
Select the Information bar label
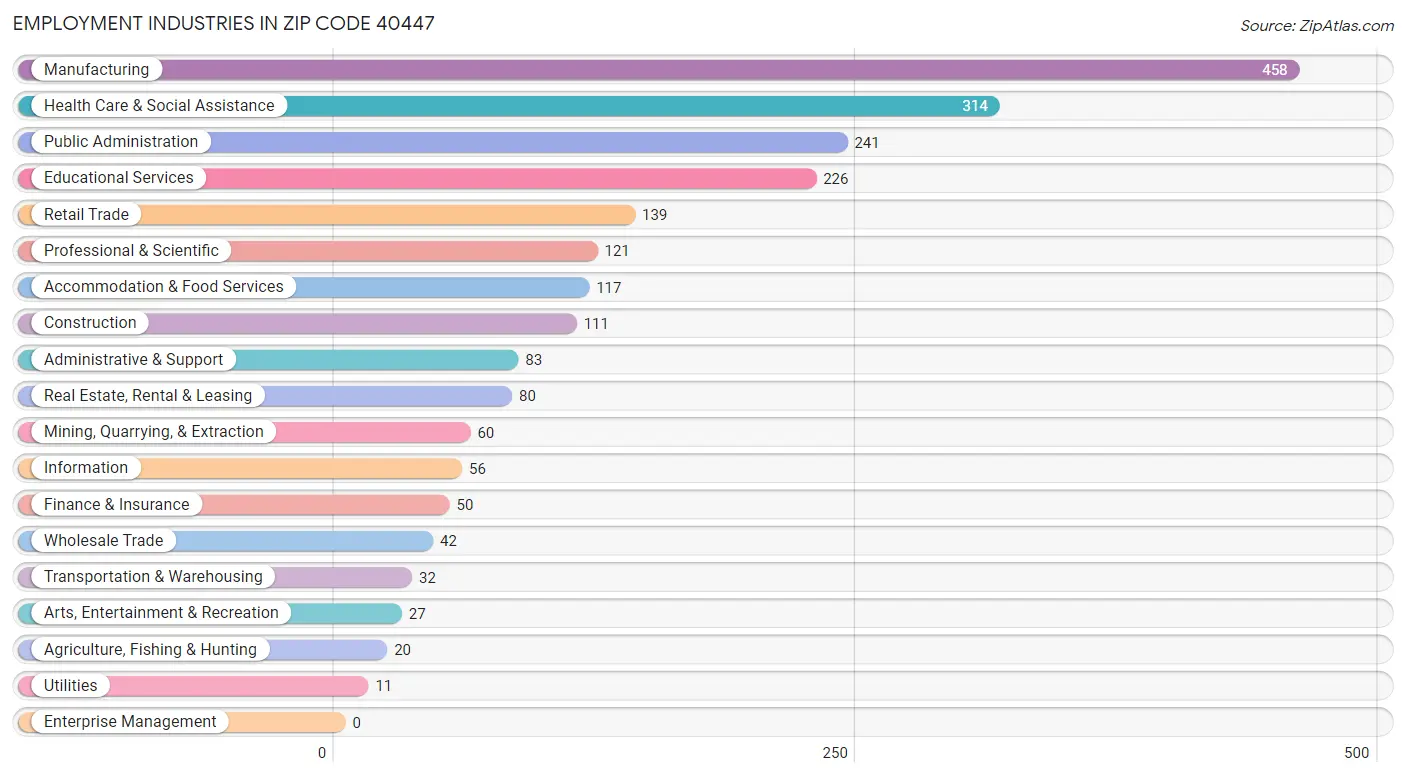[86, 468]
